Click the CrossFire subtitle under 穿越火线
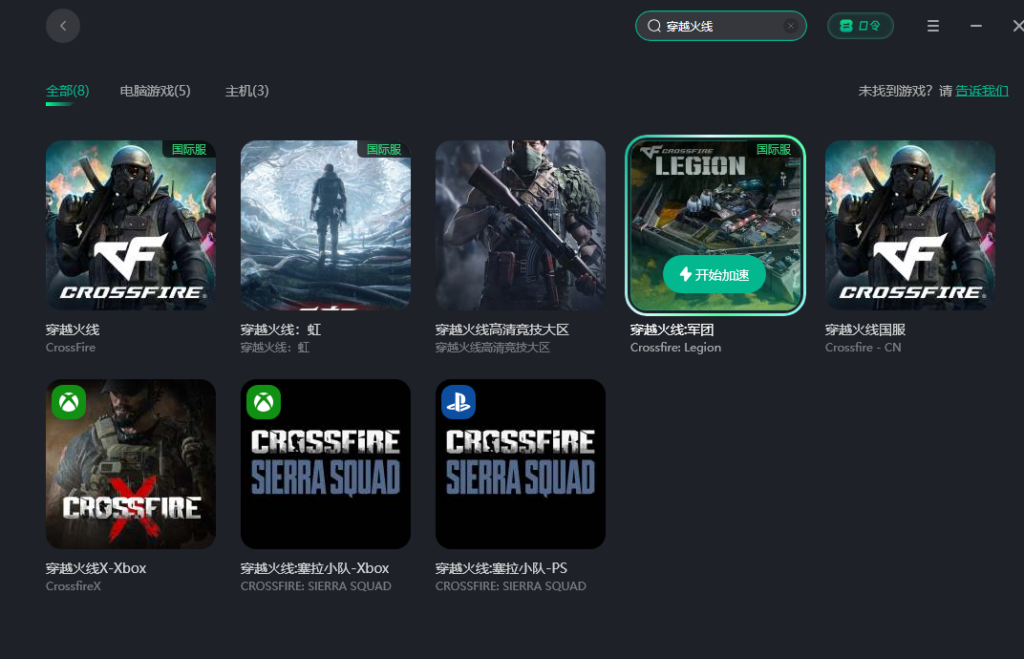 71,347
